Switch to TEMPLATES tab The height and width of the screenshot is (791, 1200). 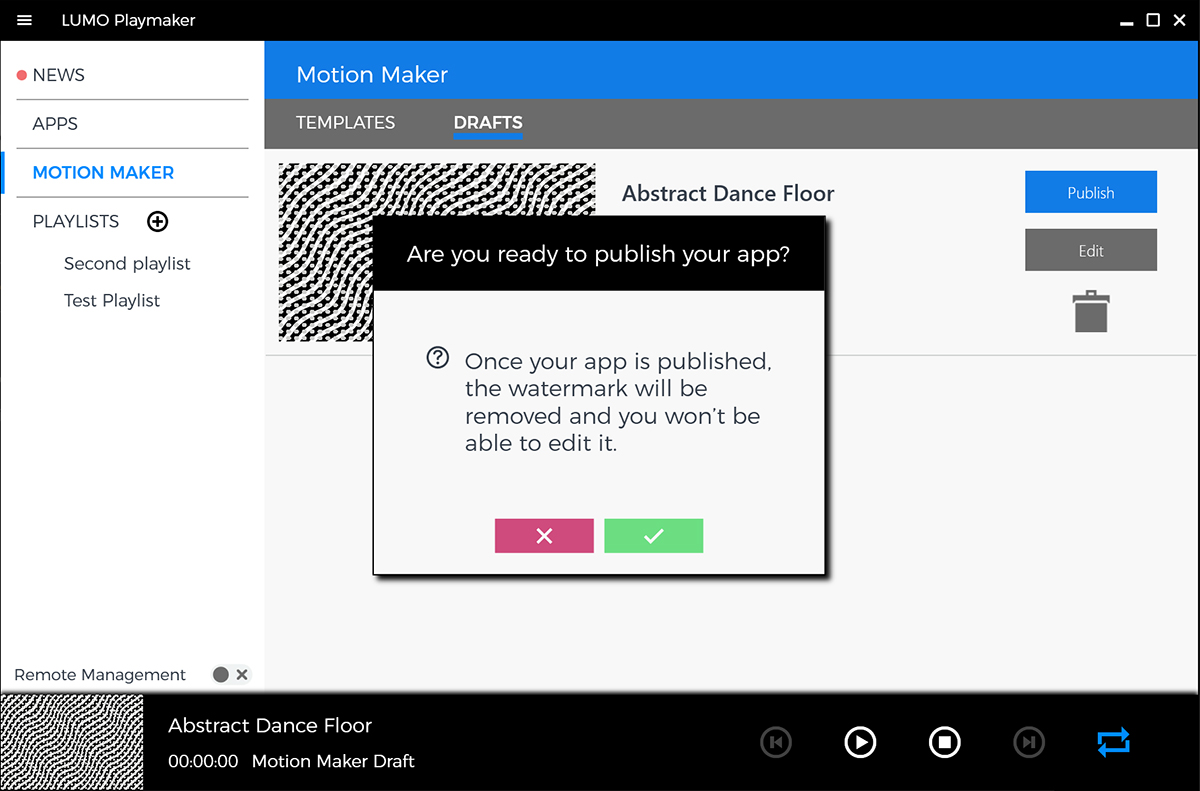coord(345,123)
